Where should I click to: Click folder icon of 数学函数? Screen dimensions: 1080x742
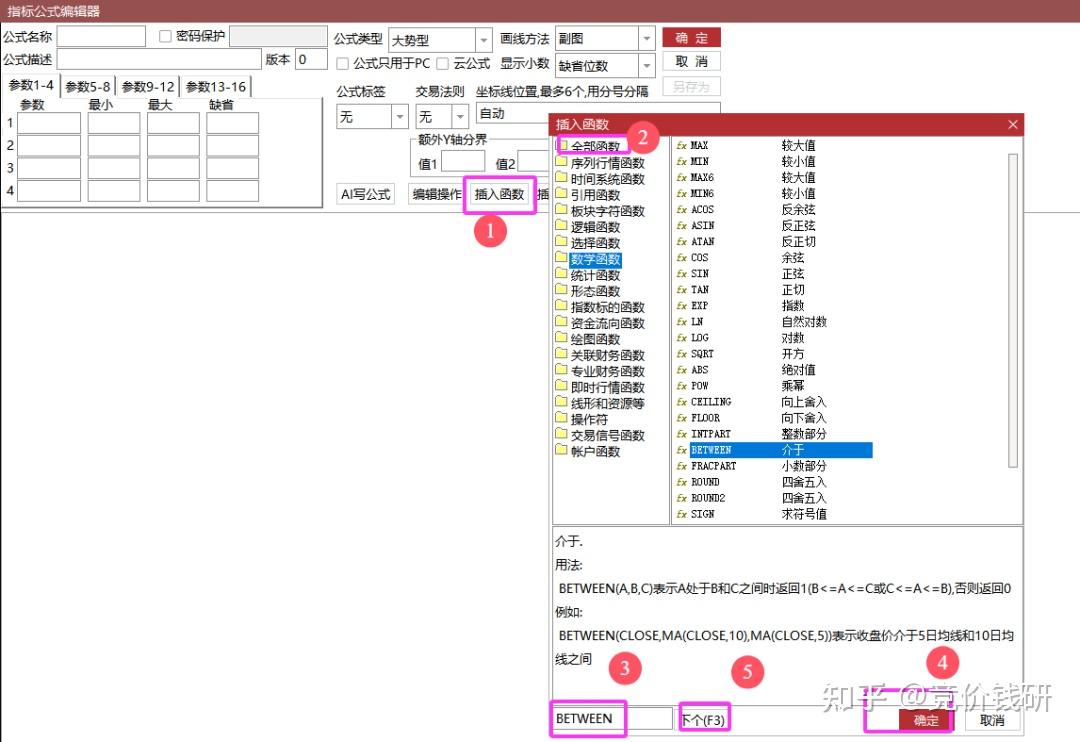pyautogui.click(x=561, y=258)
